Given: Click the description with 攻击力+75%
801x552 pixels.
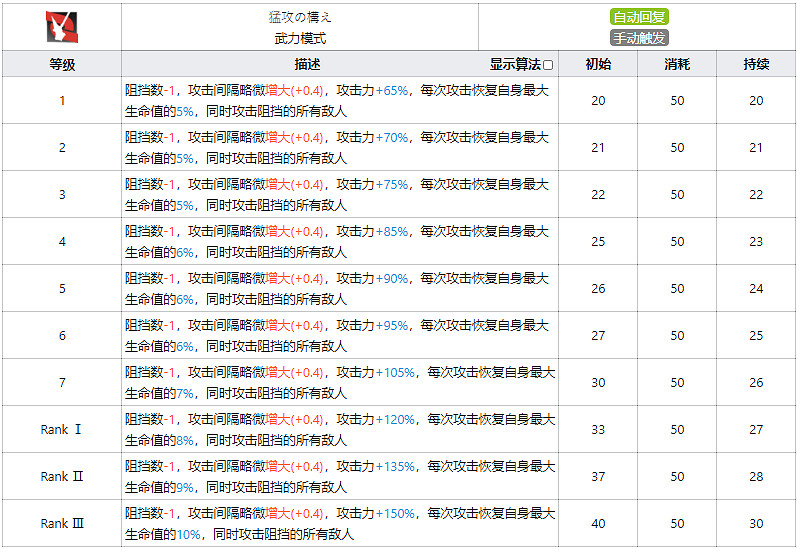Looking at the screenshot, I should click(x=340, y=195).
